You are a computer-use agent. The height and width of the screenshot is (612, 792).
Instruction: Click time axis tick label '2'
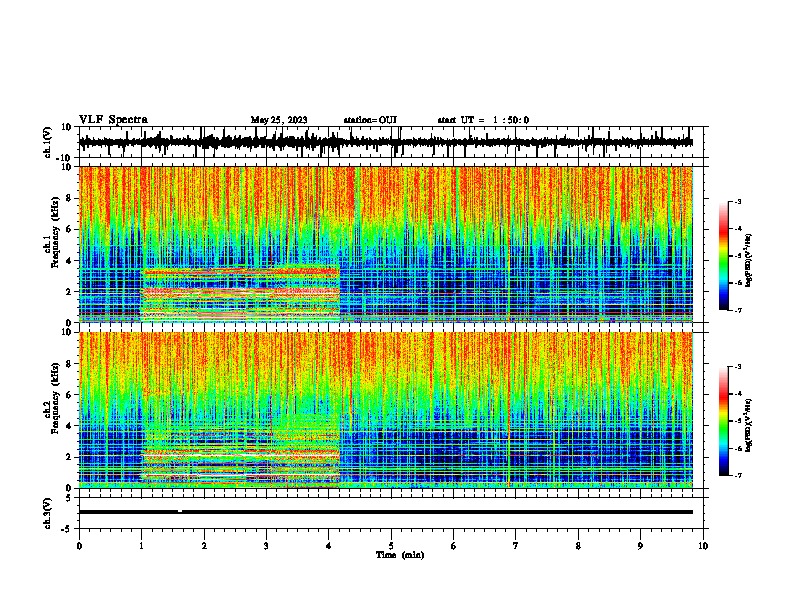tap(204, 545)
